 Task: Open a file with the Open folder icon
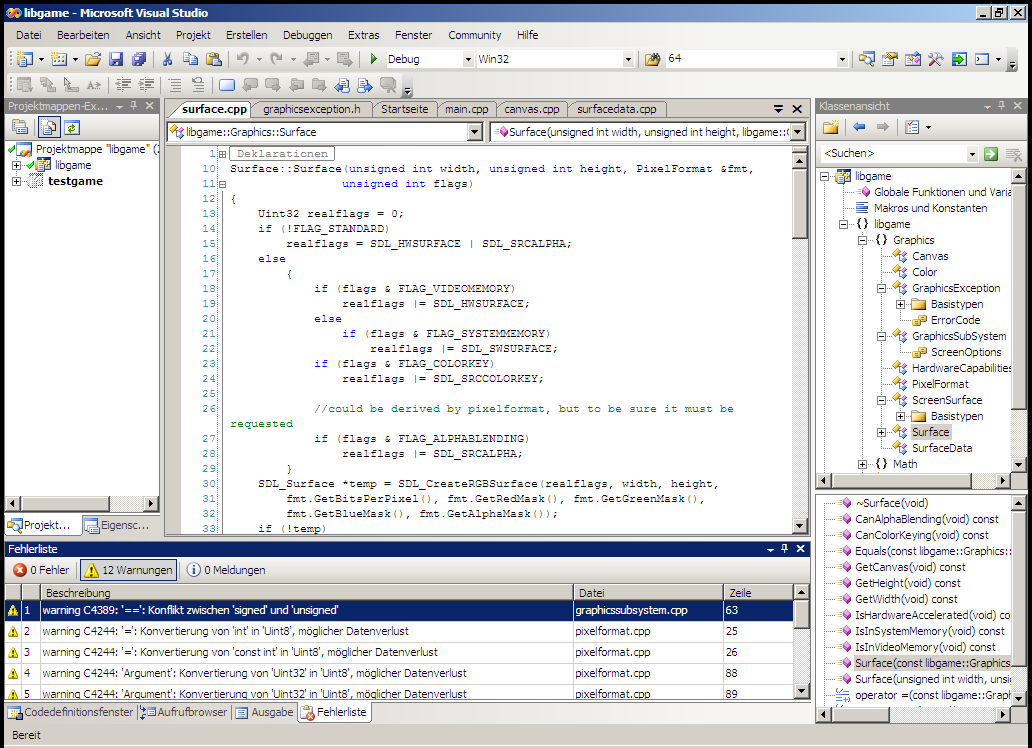[x=93, y=59]
